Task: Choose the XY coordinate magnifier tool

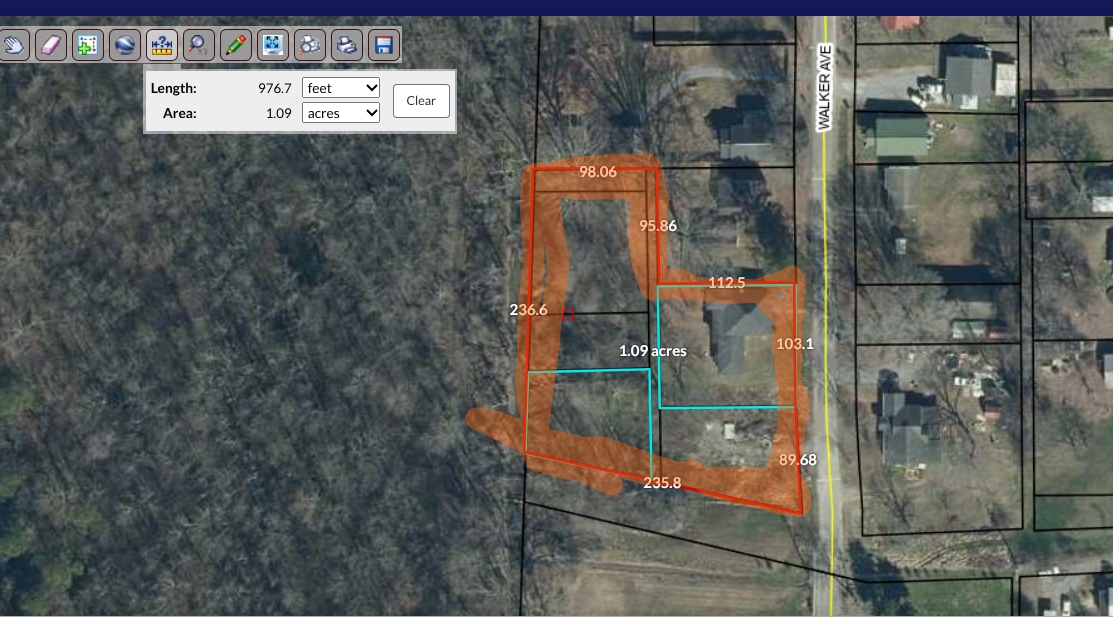Action: pos(199,45)
